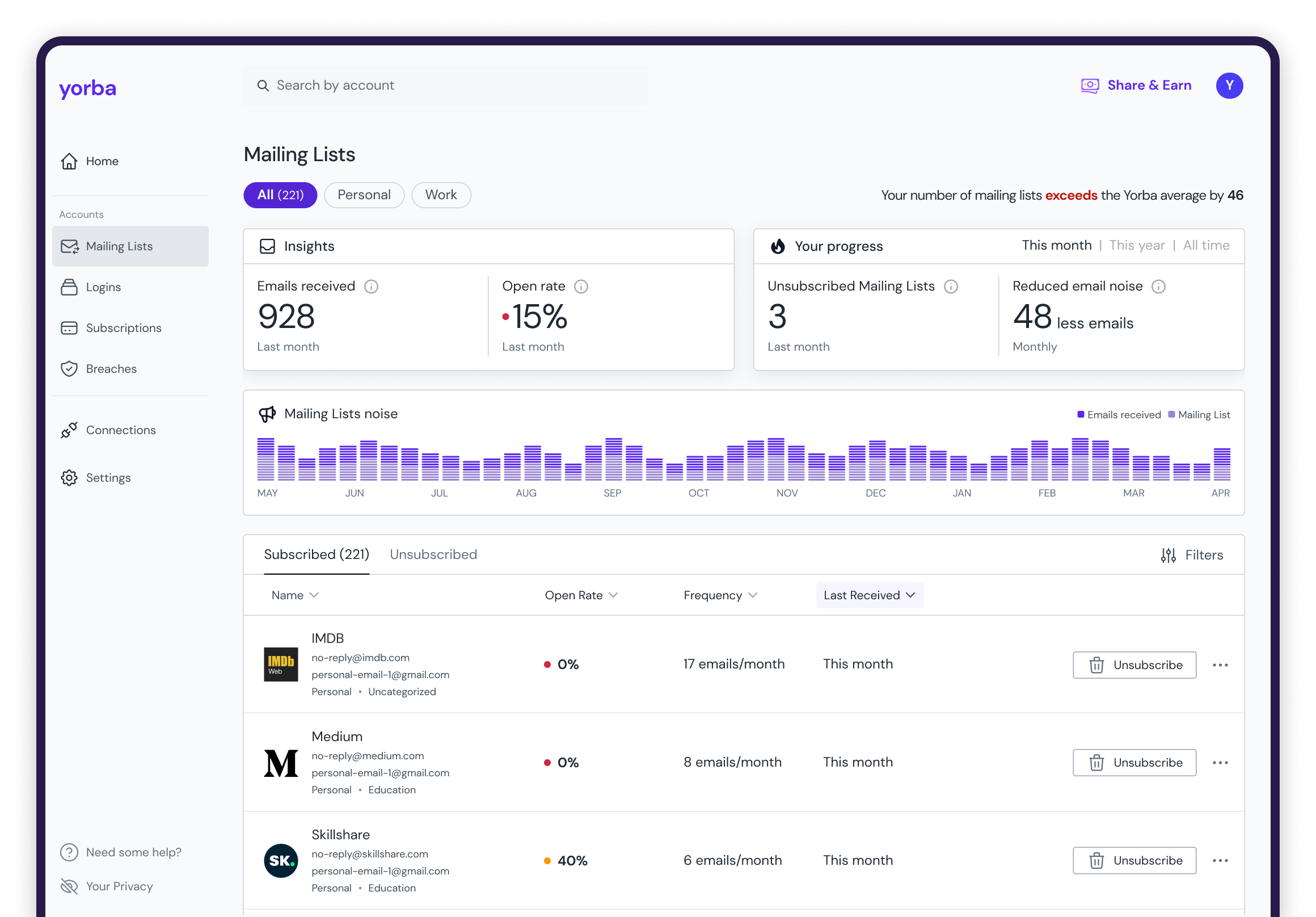Unsubscribe from the Medium mailing list
1316x917 pixels.
[1134, 763]
